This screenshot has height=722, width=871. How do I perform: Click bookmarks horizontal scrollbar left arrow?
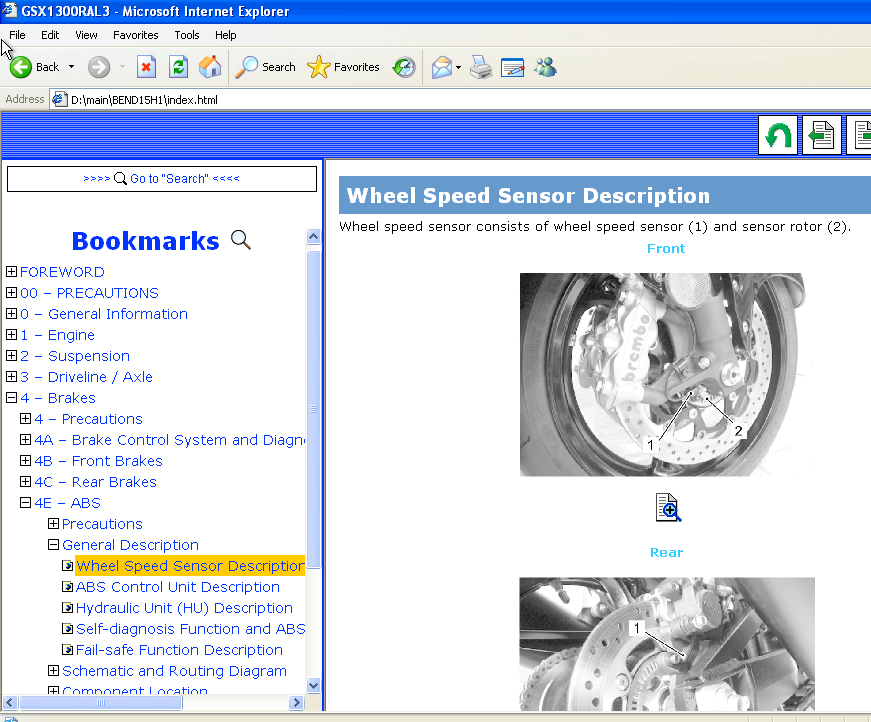tap(10, 703)
